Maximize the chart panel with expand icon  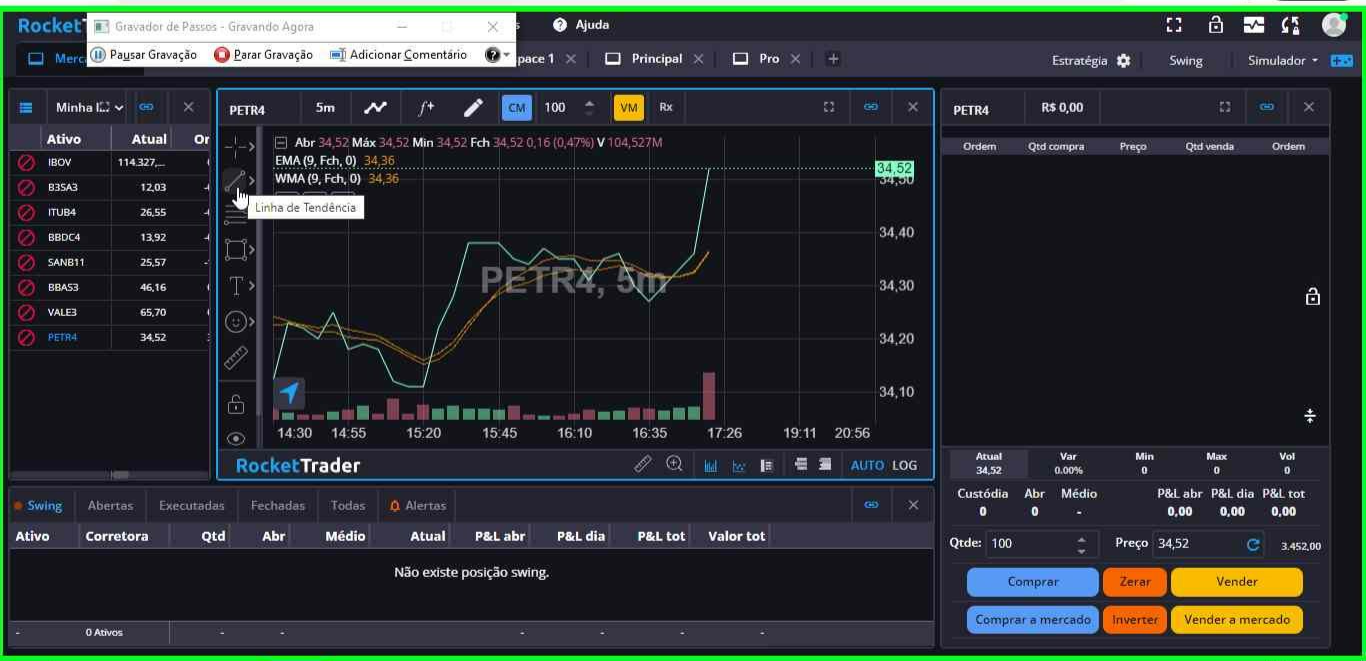pos(828,107)
